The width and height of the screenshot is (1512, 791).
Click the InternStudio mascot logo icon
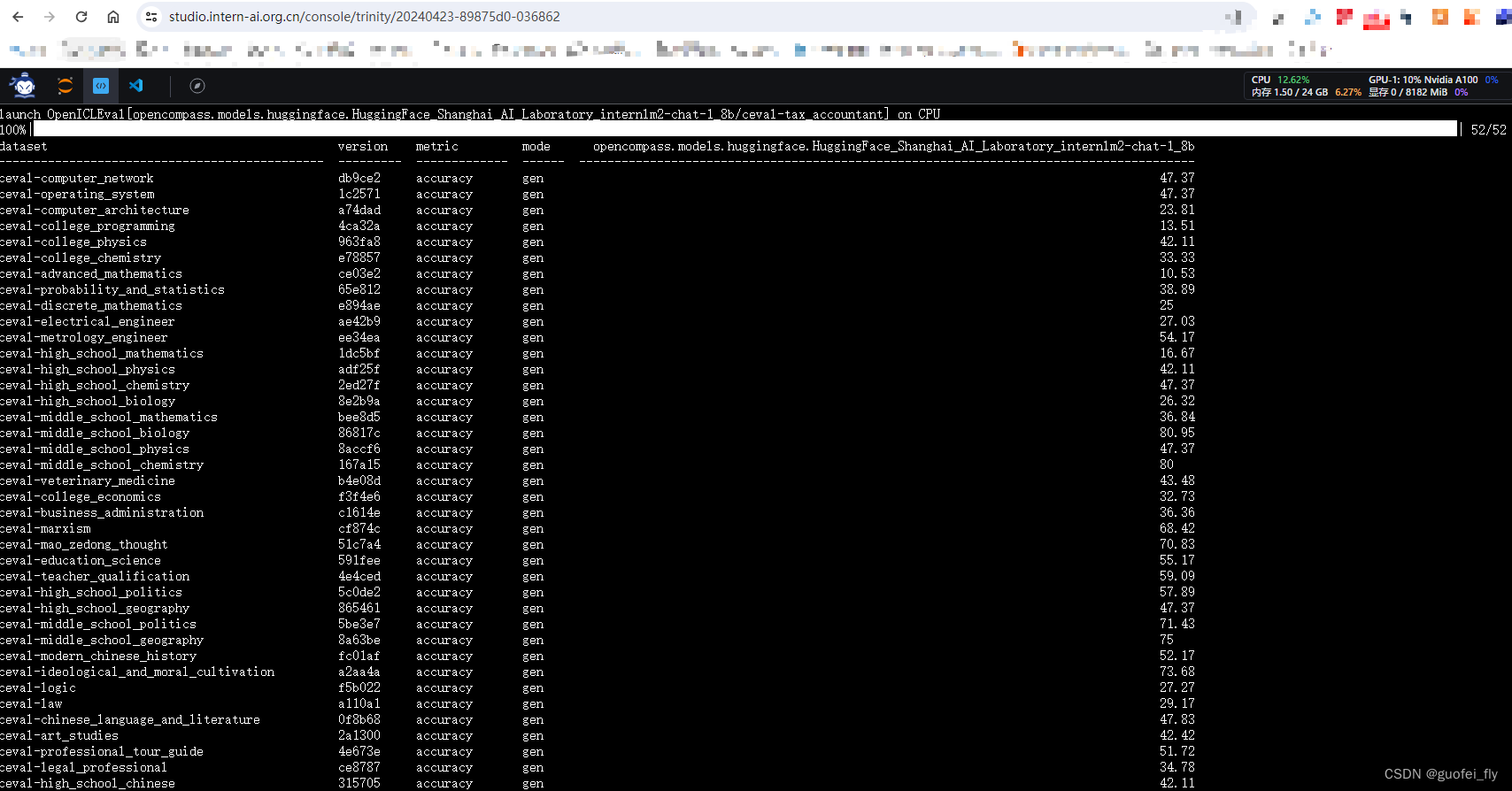[x=23, y=86]
